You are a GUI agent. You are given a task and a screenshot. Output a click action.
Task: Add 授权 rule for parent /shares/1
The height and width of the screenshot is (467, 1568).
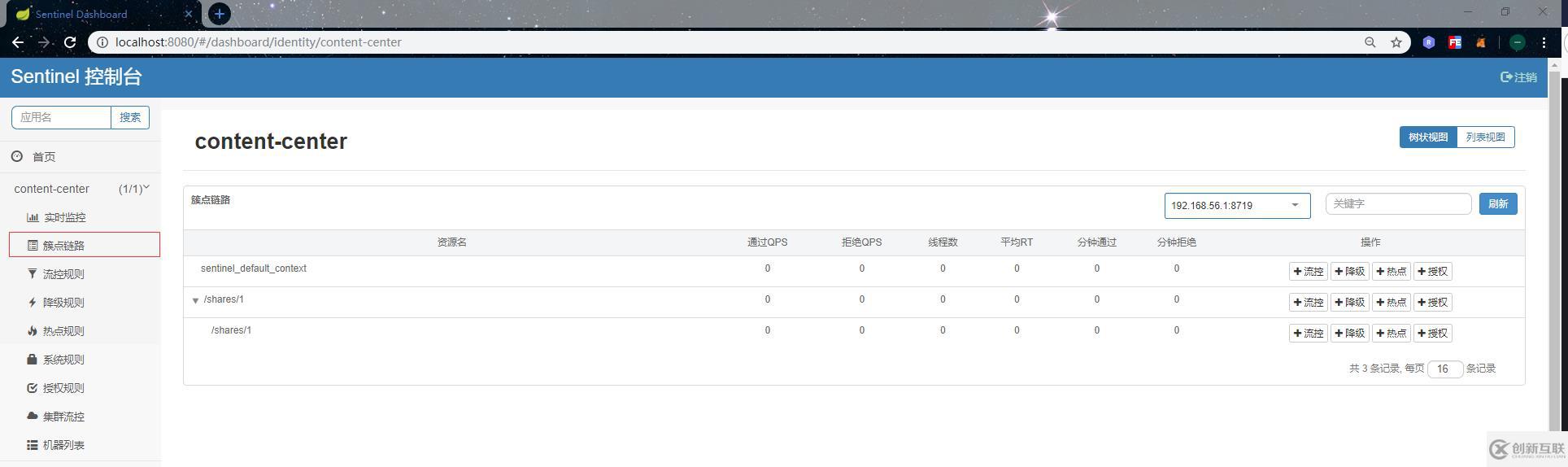[x=1433, y=303]
